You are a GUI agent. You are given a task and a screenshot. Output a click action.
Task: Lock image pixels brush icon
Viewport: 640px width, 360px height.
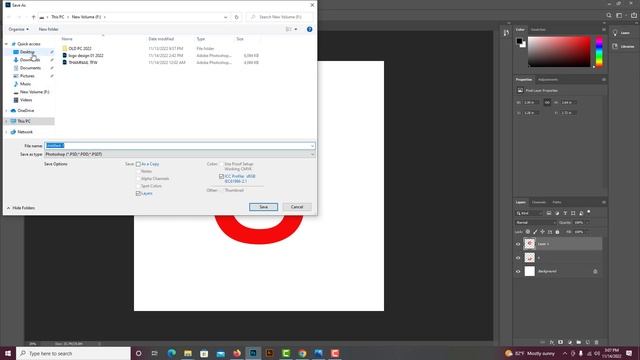point(535,232)
